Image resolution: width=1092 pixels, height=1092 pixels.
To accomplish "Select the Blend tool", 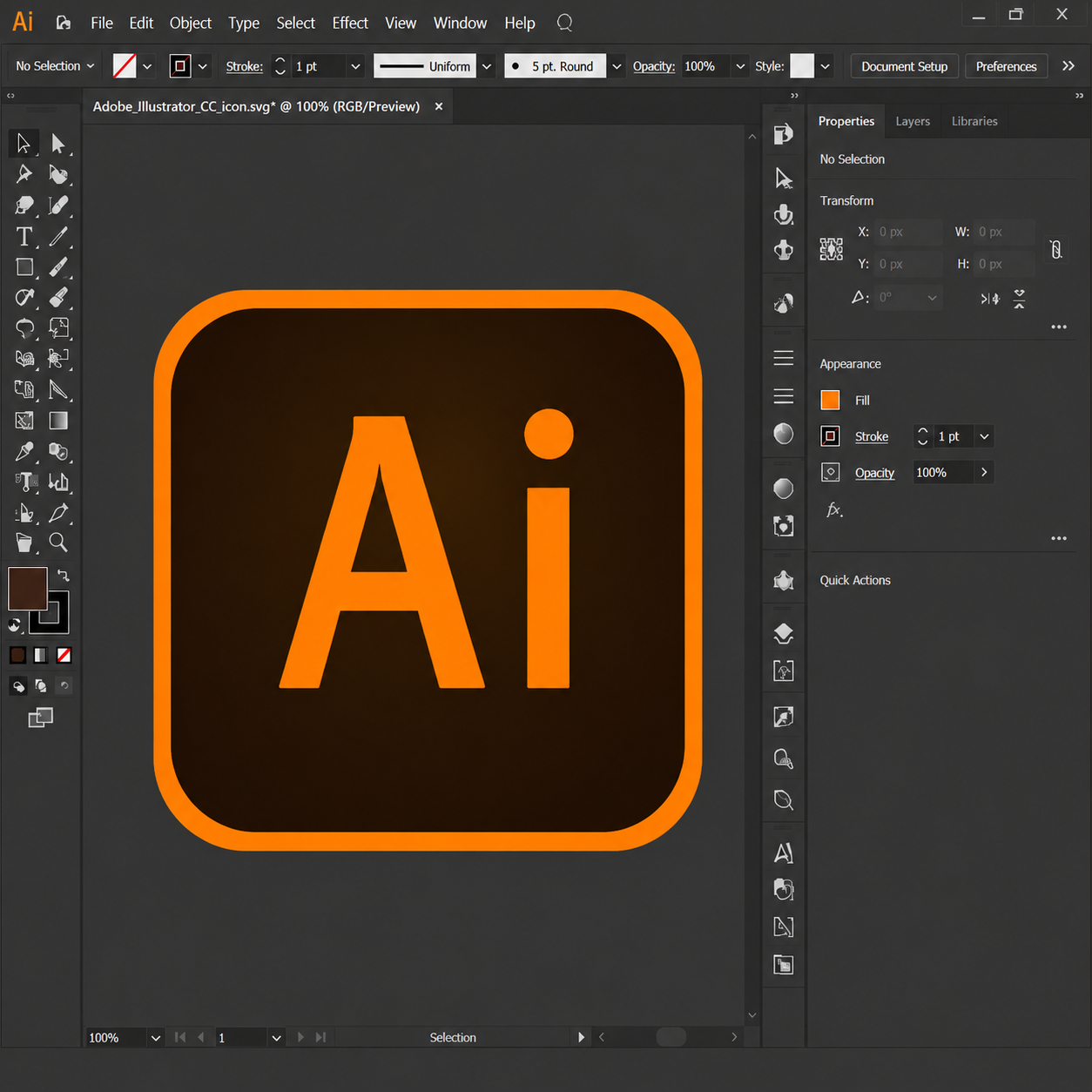I will [57, 451].
